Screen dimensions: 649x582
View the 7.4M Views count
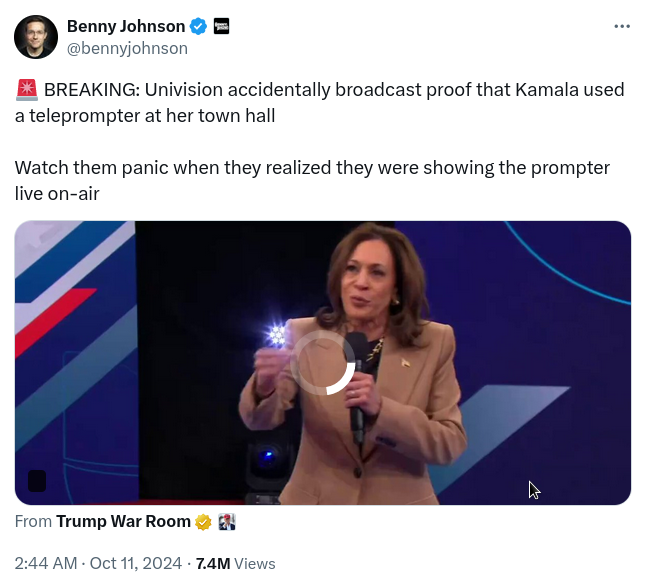point(212,564)
